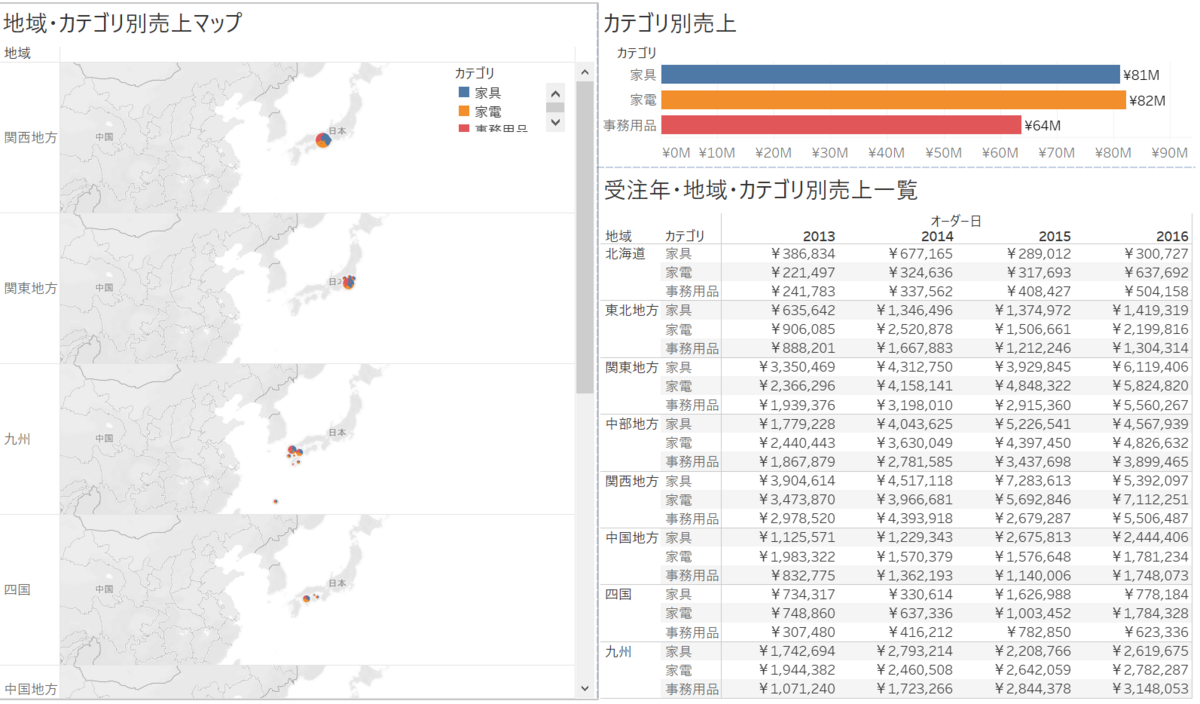This screenshot has height=704, width=1200.
Task: Click the ¥50M axis tick label
Action: [x=943, y=153]
